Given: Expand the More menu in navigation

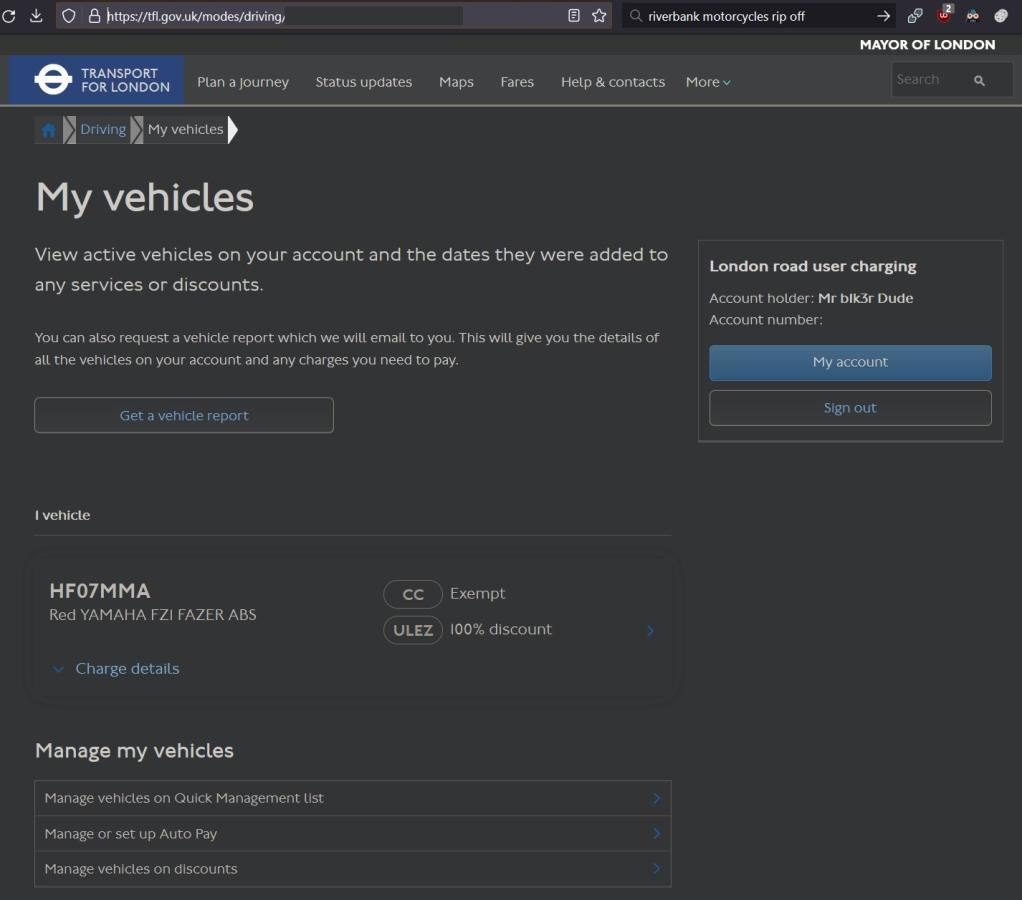Looking at the screenshot, I should click(708, 82).
